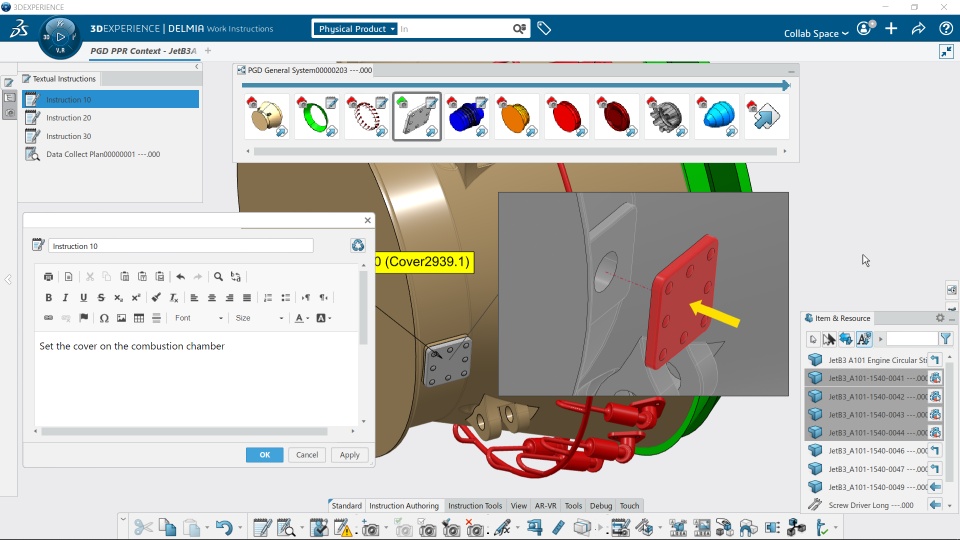This screenshot has width=960, height=540.
Task: Expand the bottom action bar chevron
Action: (x=123, y=520)
